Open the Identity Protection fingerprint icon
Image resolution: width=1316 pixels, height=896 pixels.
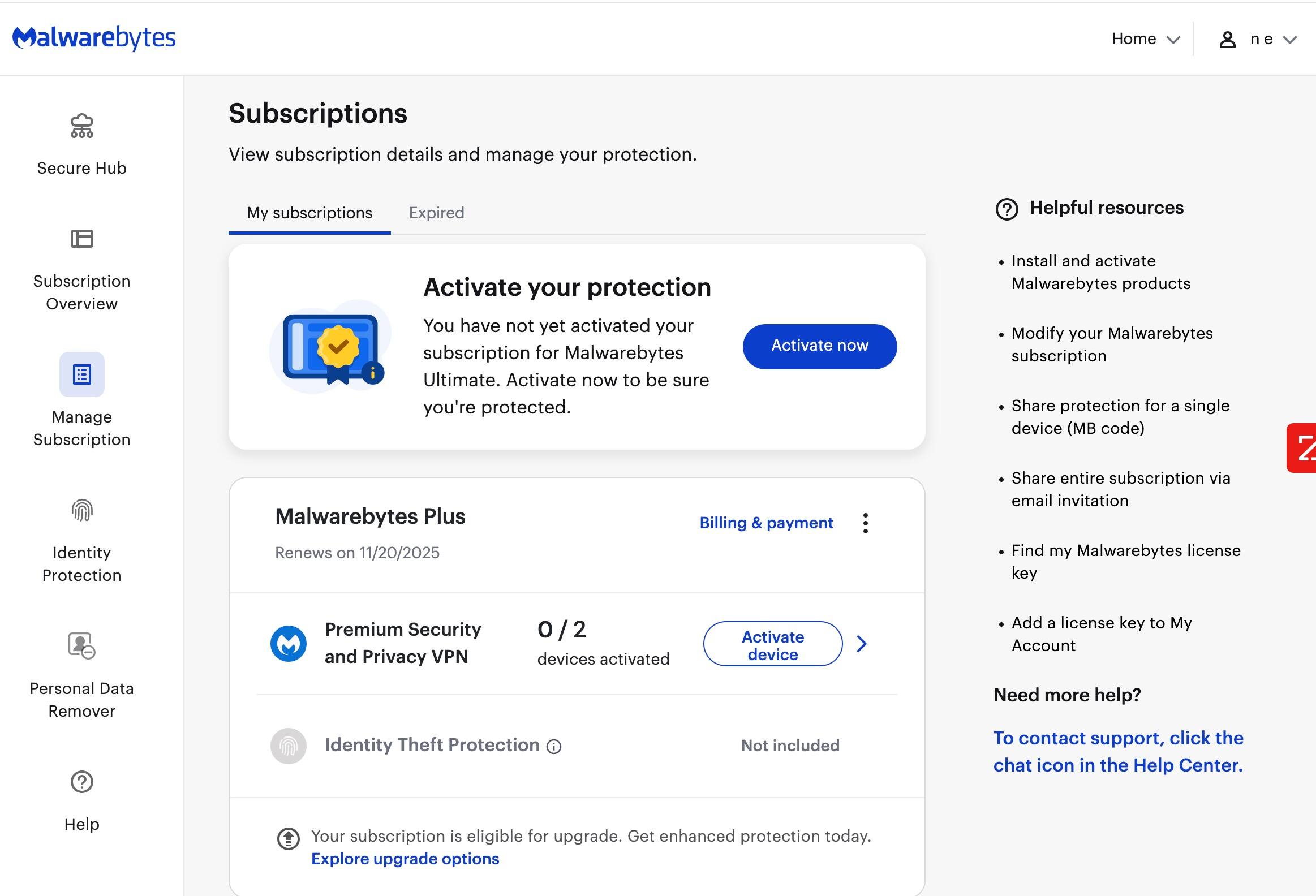click(x=81, y=511)
